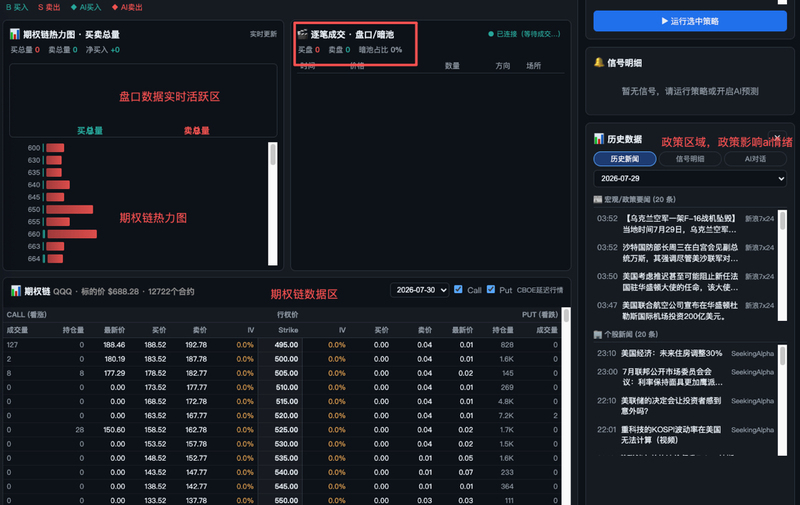Select the 500.00 strike row
The height and width of the screenshot is (505, 800).
(x=282, y=359)
